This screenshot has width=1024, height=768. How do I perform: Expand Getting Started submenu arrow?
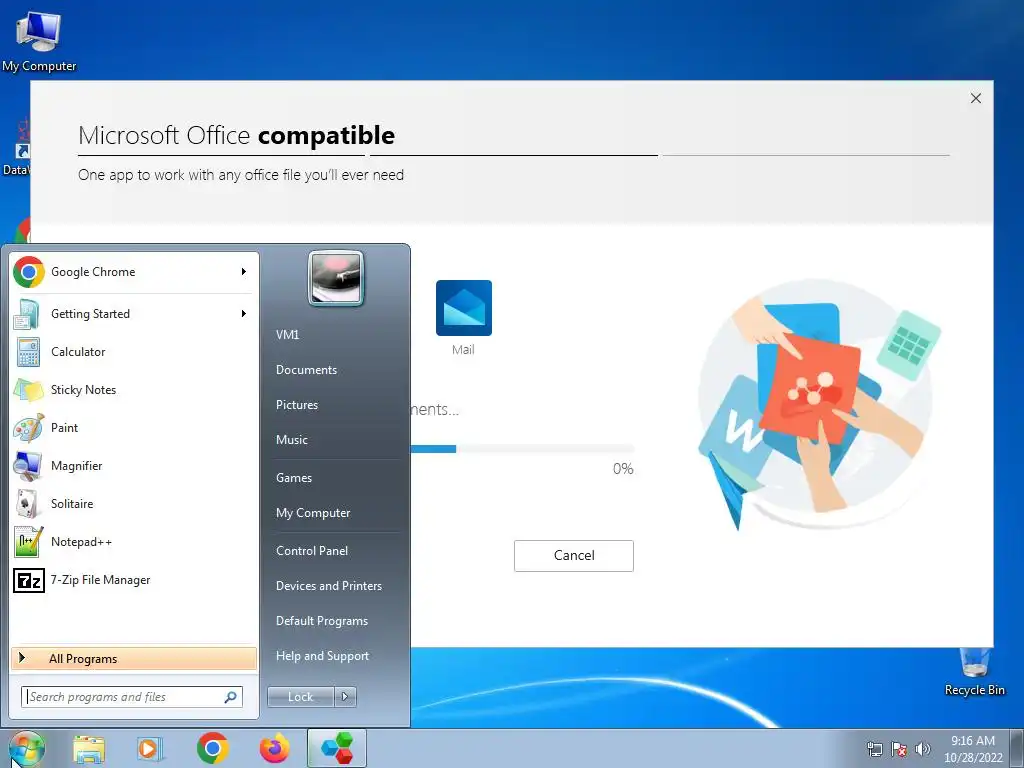tap(244, 314)
